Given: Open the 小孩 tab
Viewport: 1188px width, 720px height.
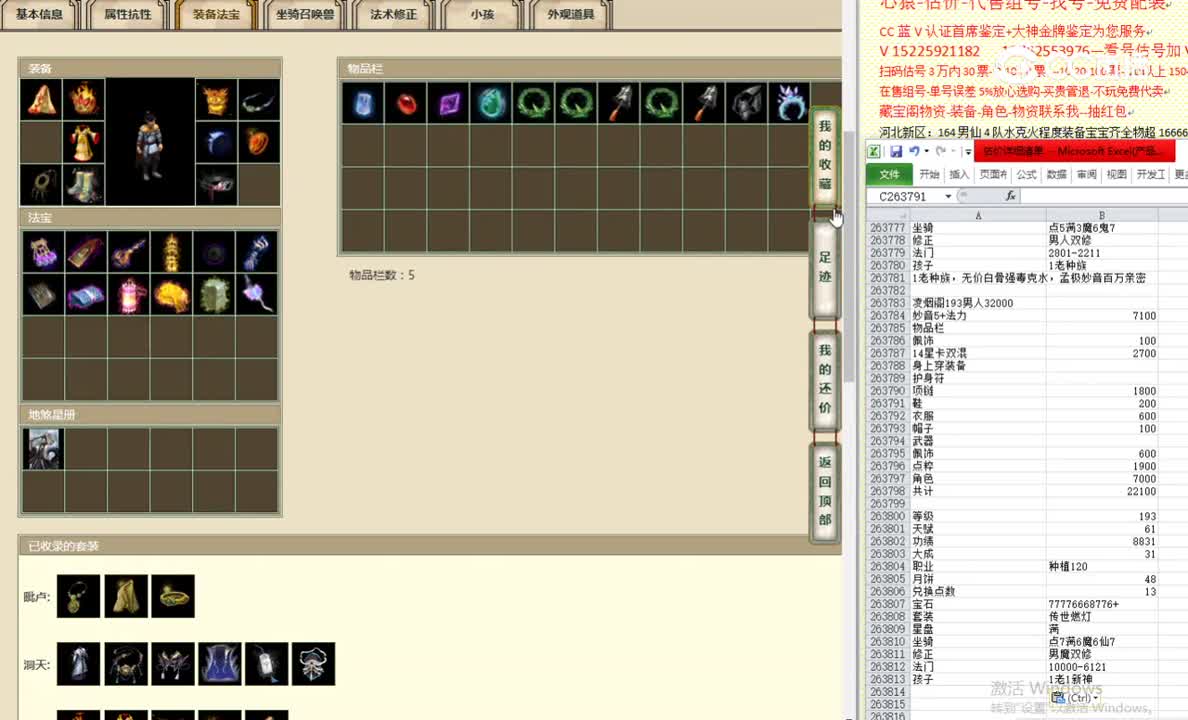Looking at the screenshot, I should pyautogui.click(x=482, y=14).
